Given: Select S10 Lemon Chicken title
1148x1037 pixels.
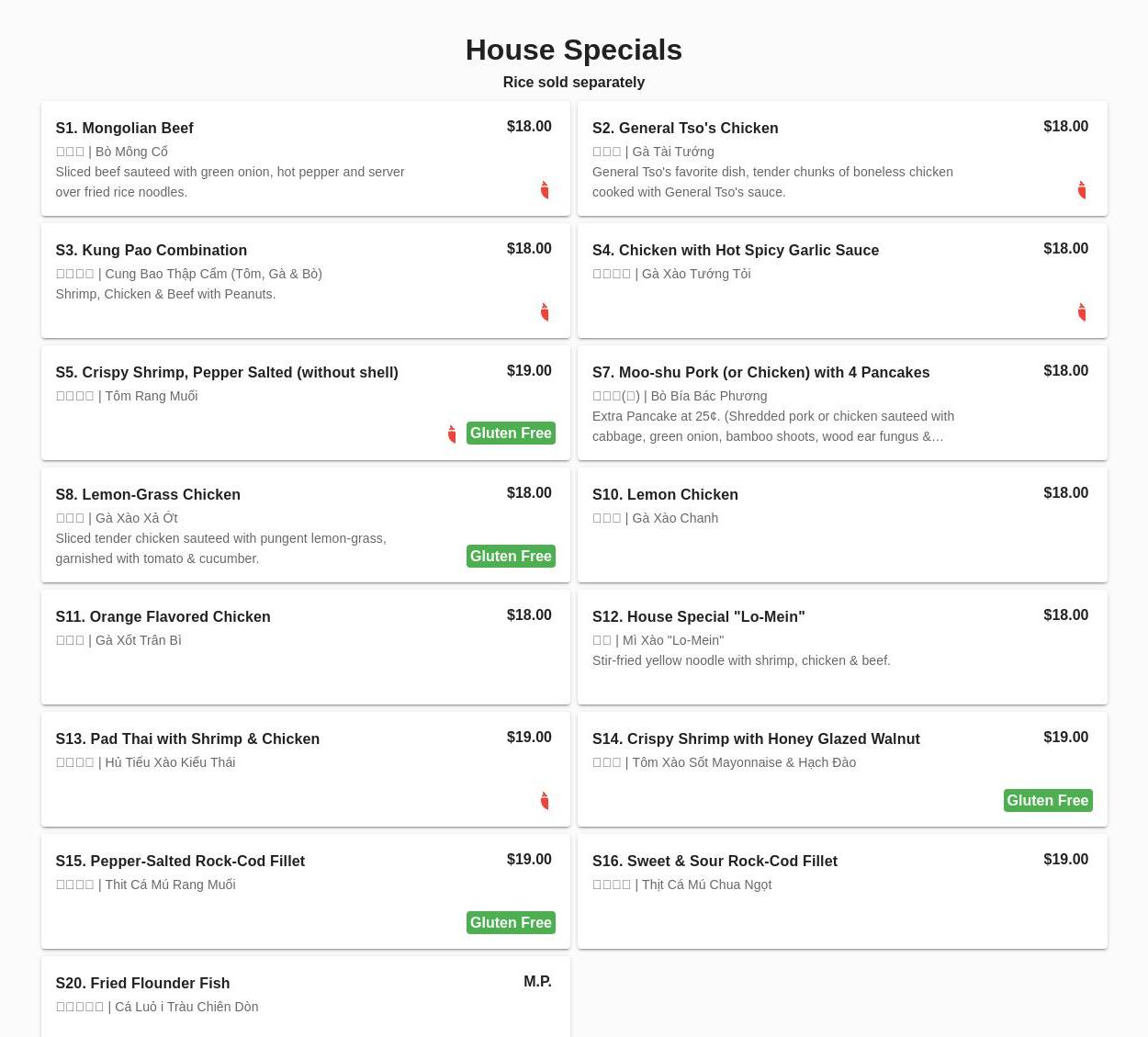Looking at the screenshot, I should (665, 494).
